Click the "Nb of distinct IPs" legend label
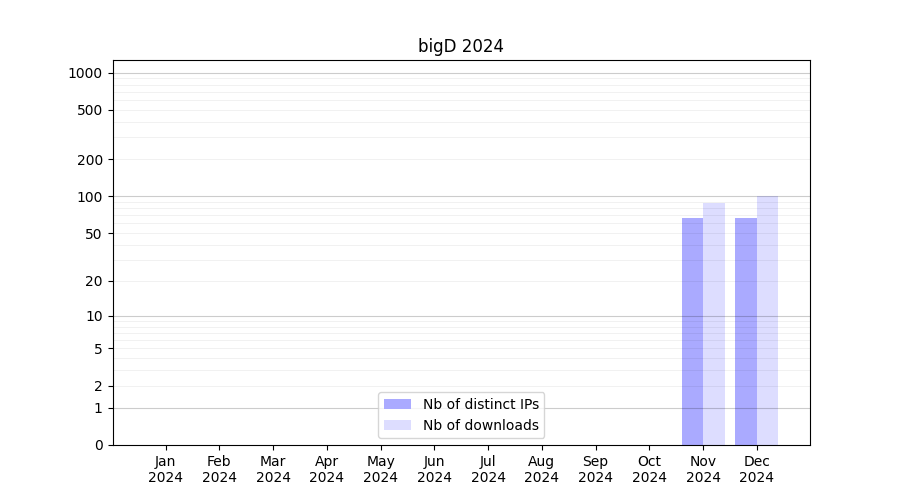Viewport: 900px width, 500px height. [481, 404]
